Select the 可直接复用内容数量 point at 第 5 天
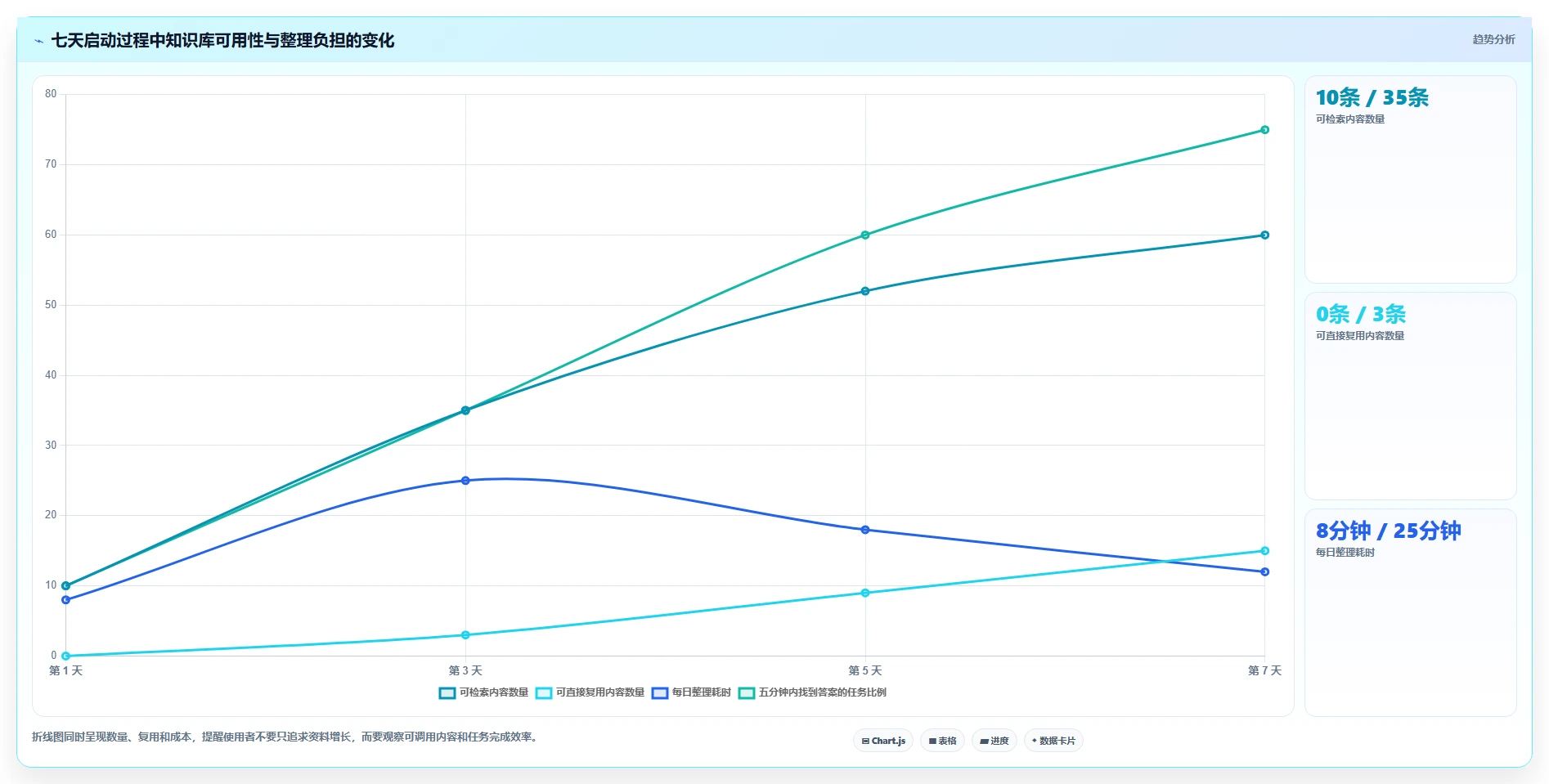1549x784 pixels. tap(865, 593)
